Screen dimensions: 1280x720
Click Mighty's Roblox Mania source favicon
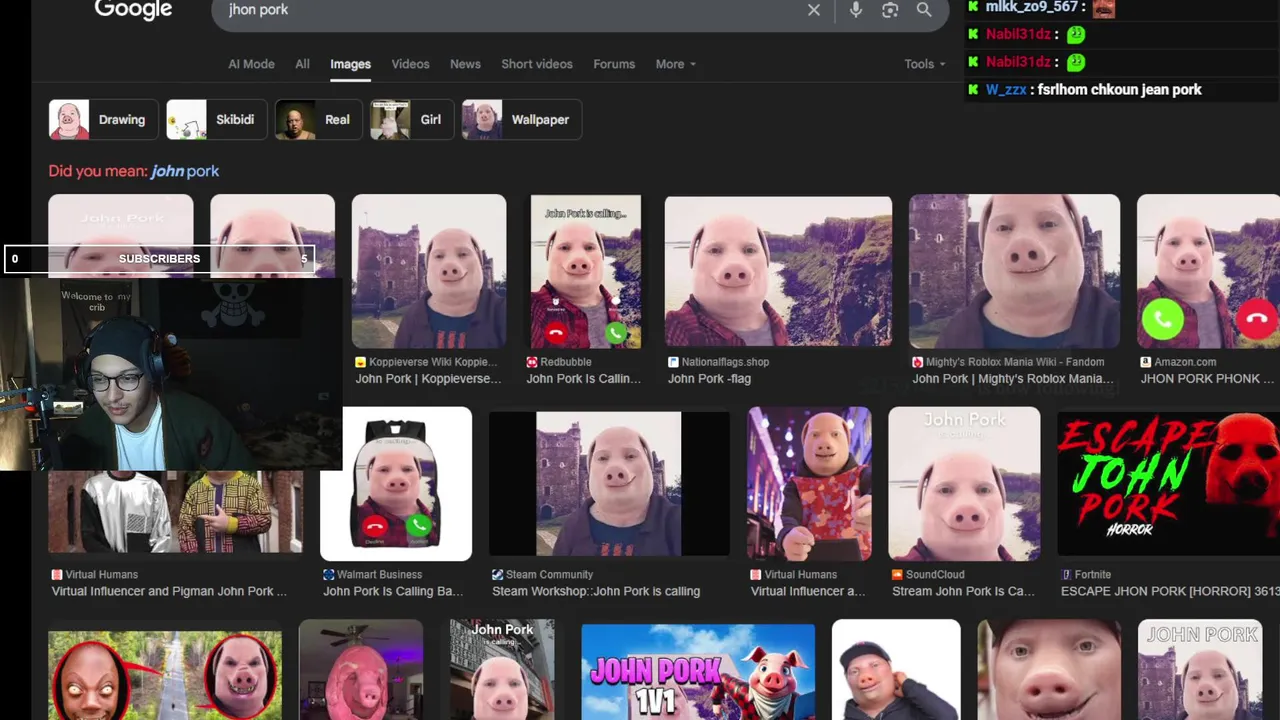coord(917,362)
